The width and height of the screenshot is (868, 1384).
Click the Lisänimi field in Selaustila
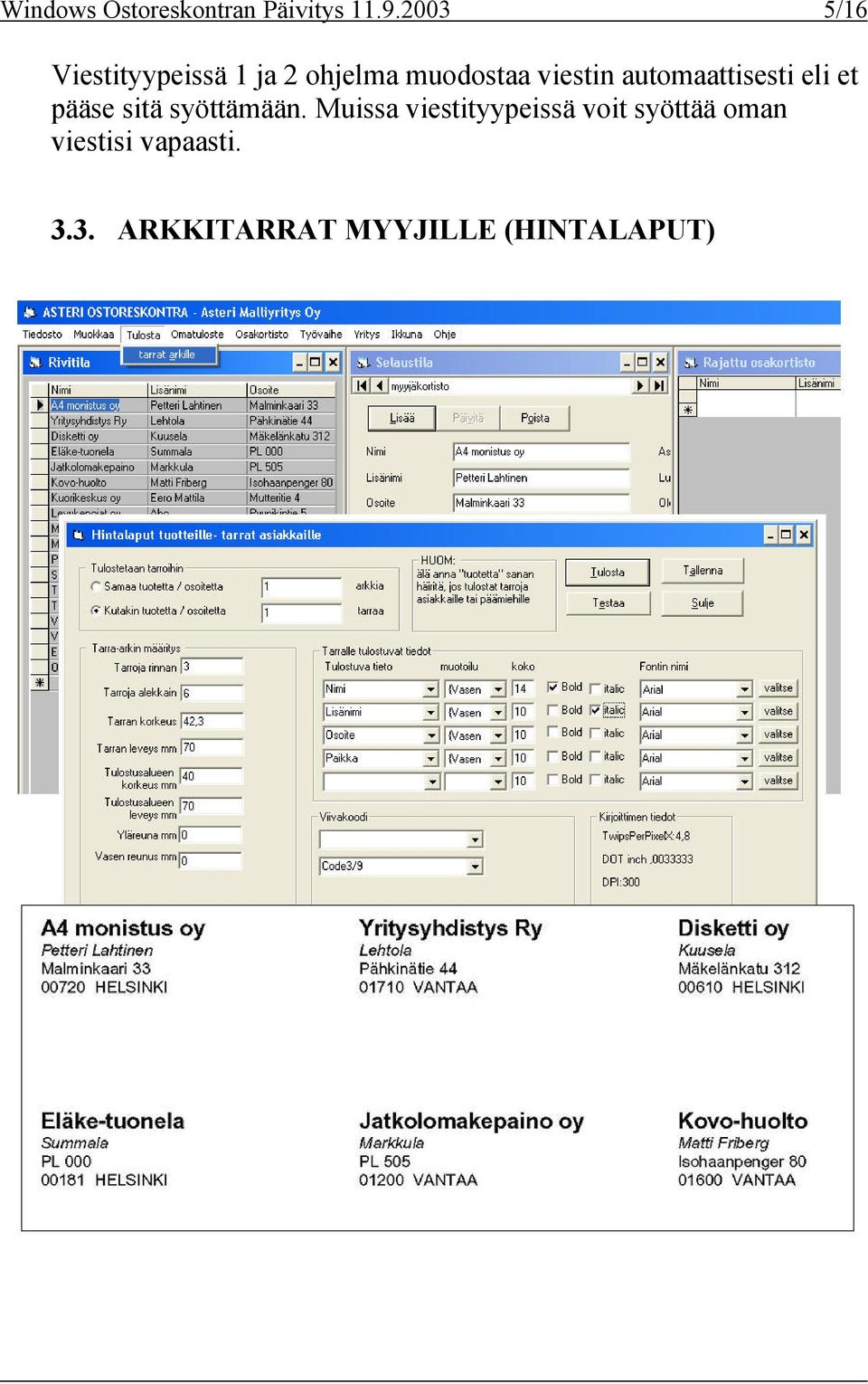[541, 478]
